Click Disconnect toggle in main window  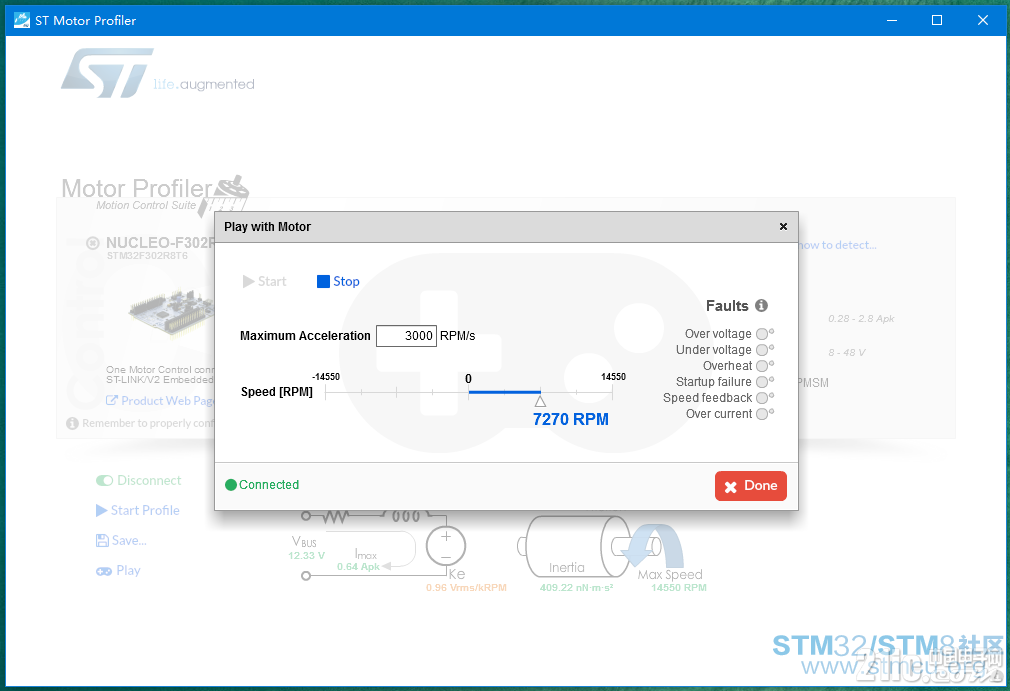138,480
